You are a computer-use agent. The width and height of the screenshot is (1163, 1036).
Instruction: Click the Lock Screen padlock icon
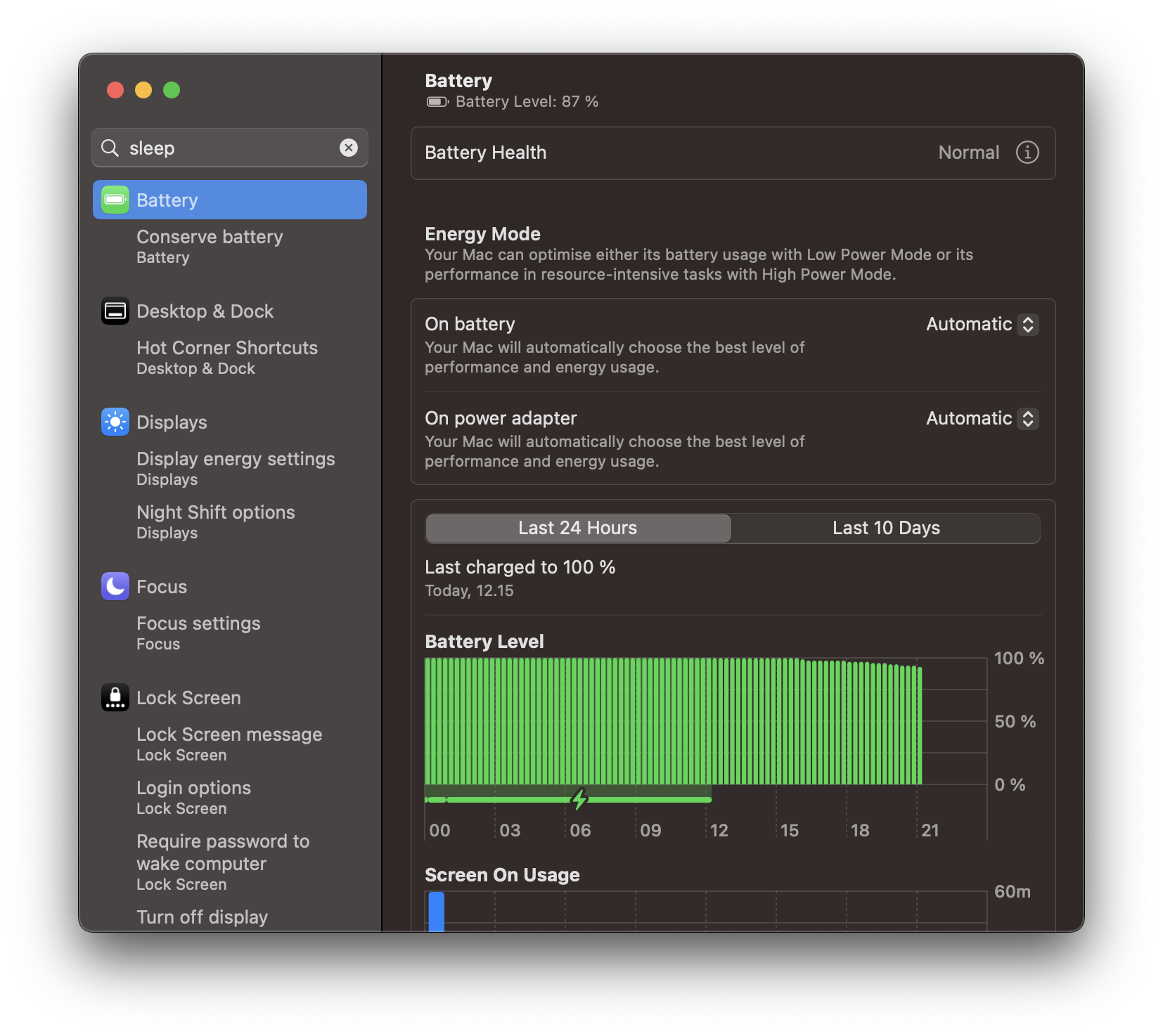115,697
